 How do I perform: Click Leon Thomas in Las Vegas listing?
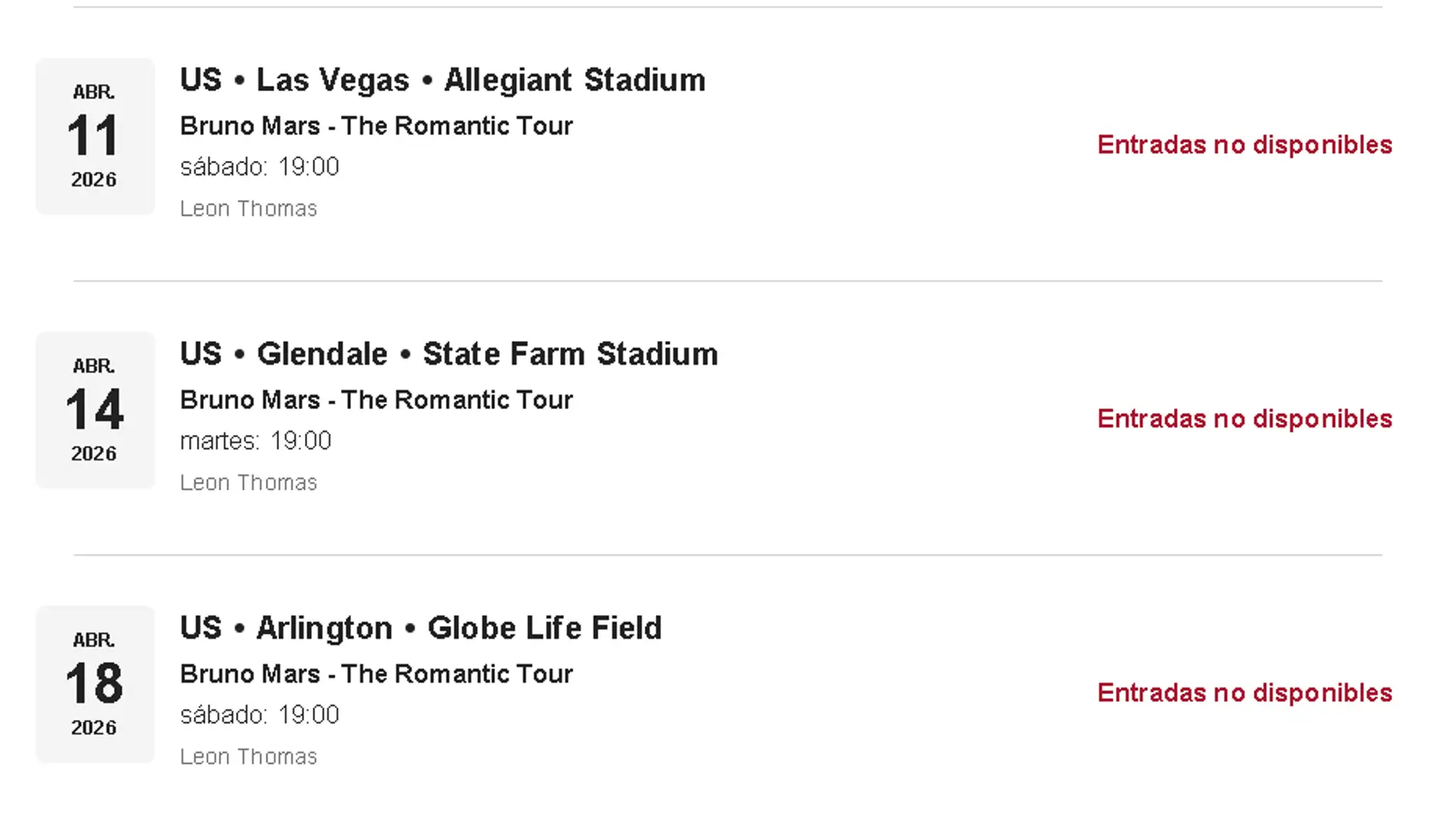click(x=248, y=208)
